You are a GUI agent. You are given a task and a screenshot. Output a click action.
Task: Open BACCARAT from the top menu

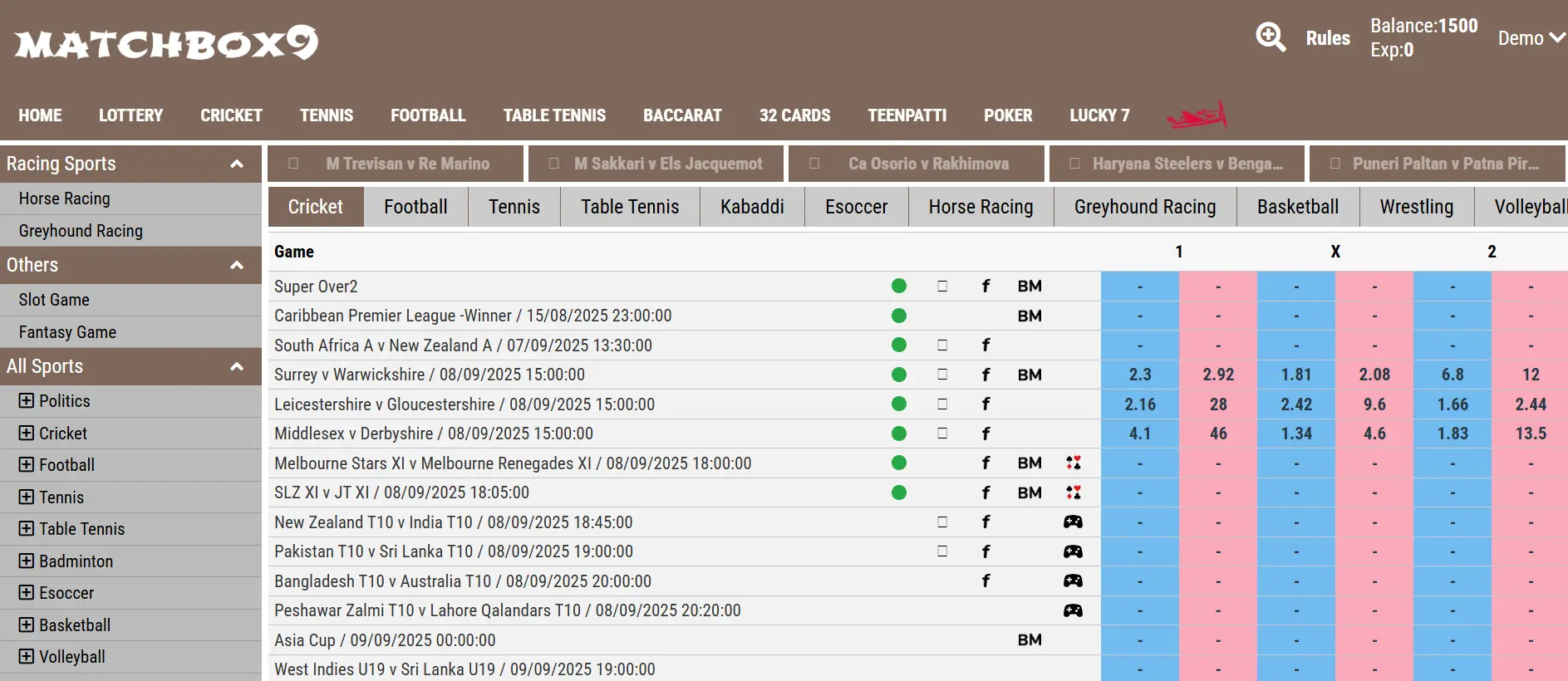(x=682, y=115)
